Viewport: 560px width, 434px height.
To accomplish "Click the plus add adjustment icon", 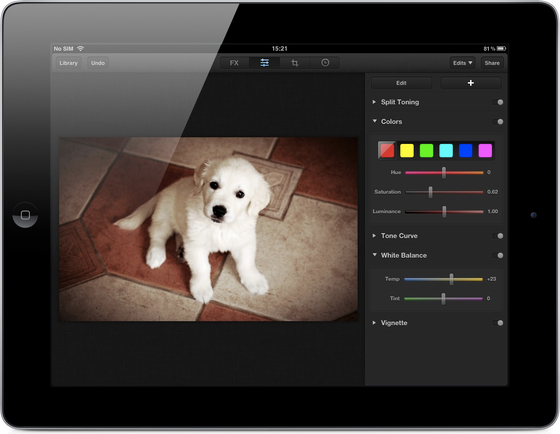I will (x=471, y=83).
